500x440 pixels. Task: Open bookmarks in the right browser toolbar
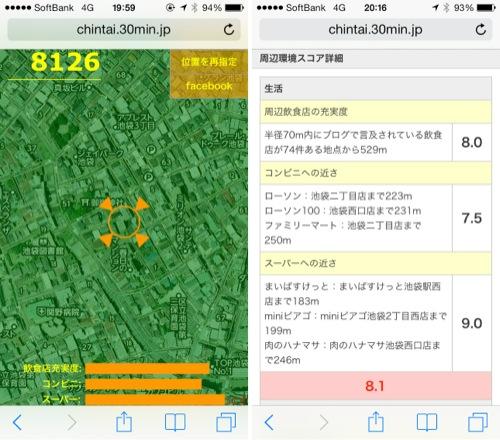coord(427,423)
